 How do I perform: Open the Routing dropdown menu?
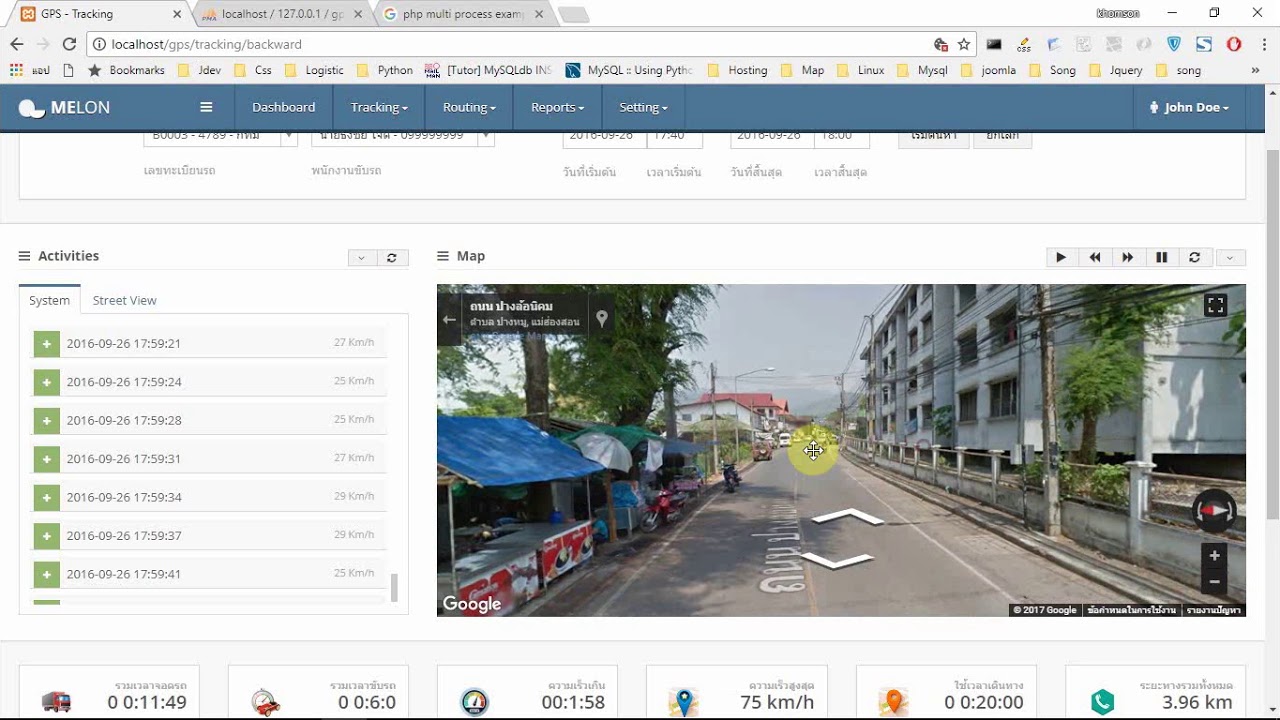click(x=469, y=107)
